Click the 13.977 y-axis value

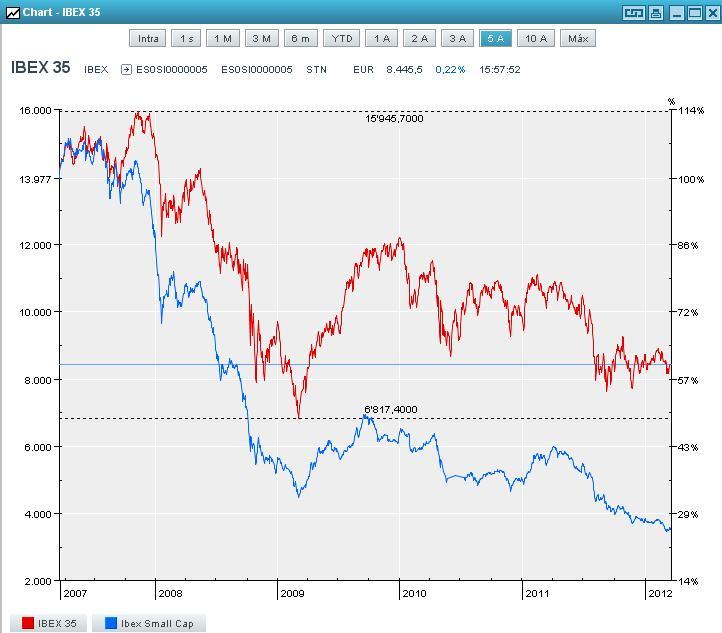point(35,179)
